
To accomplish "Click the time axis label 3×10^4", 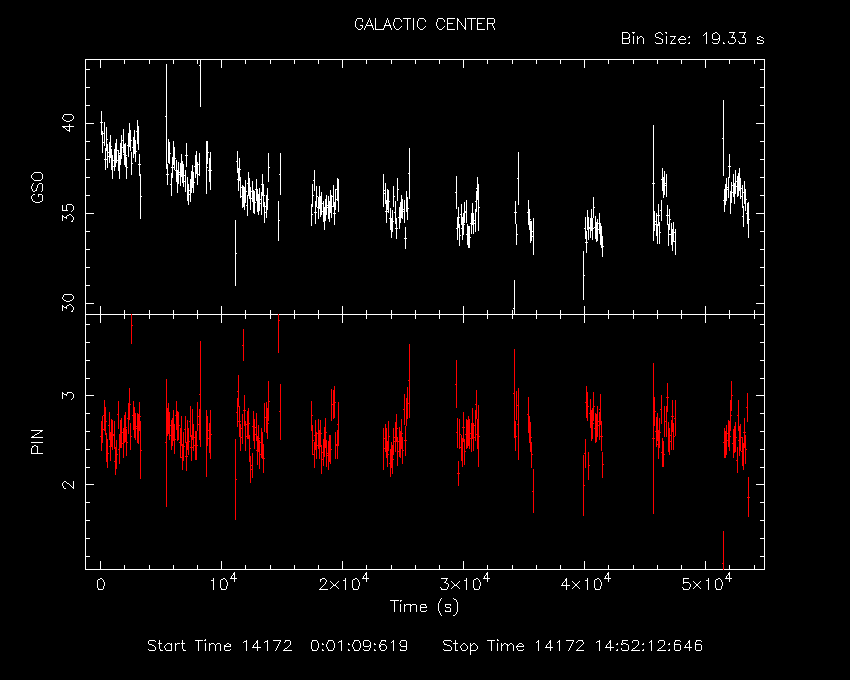I will [x=465, y=583].
